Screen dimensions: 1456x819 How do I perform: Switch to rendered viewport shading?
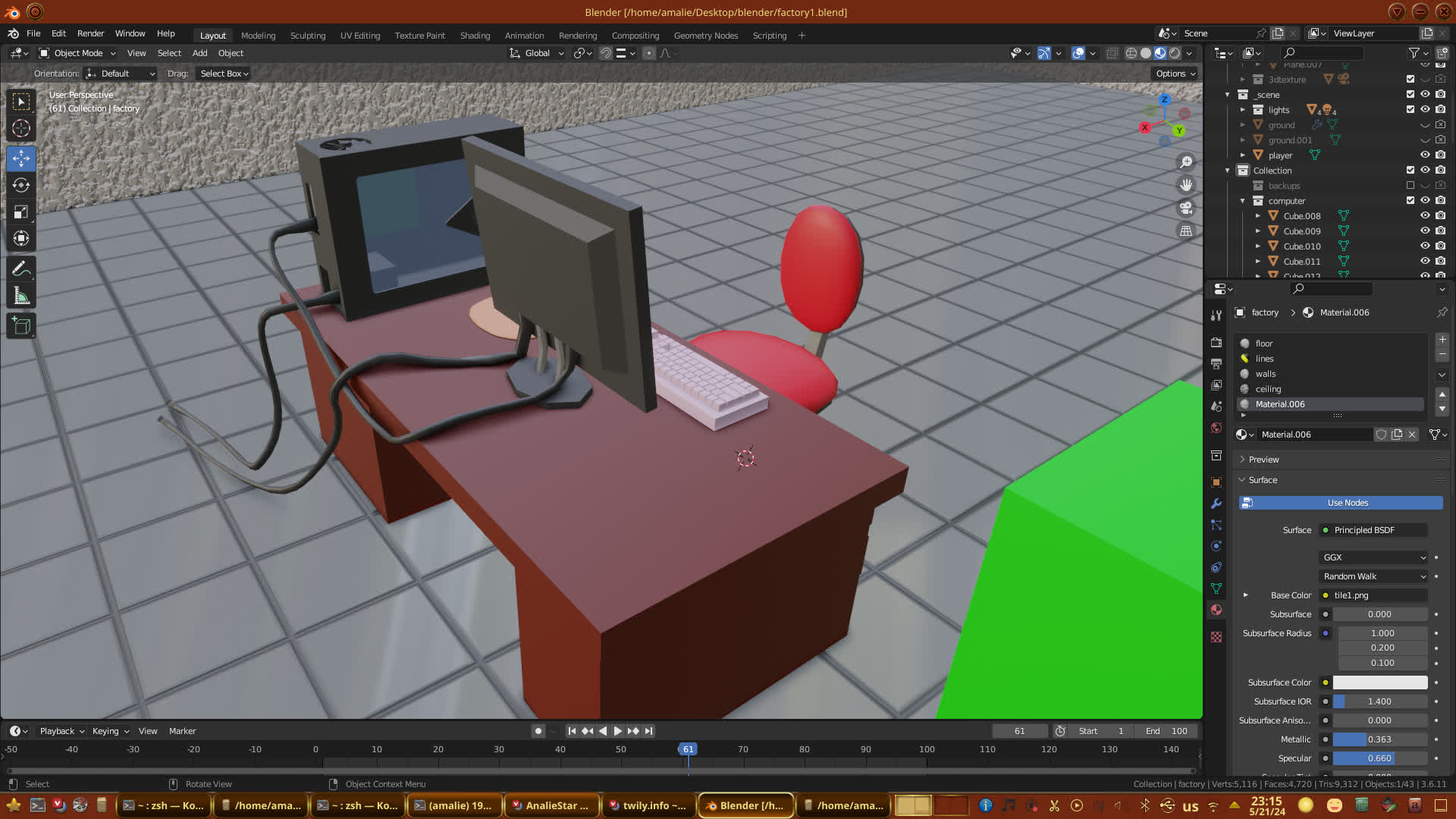click(1175, 53)
